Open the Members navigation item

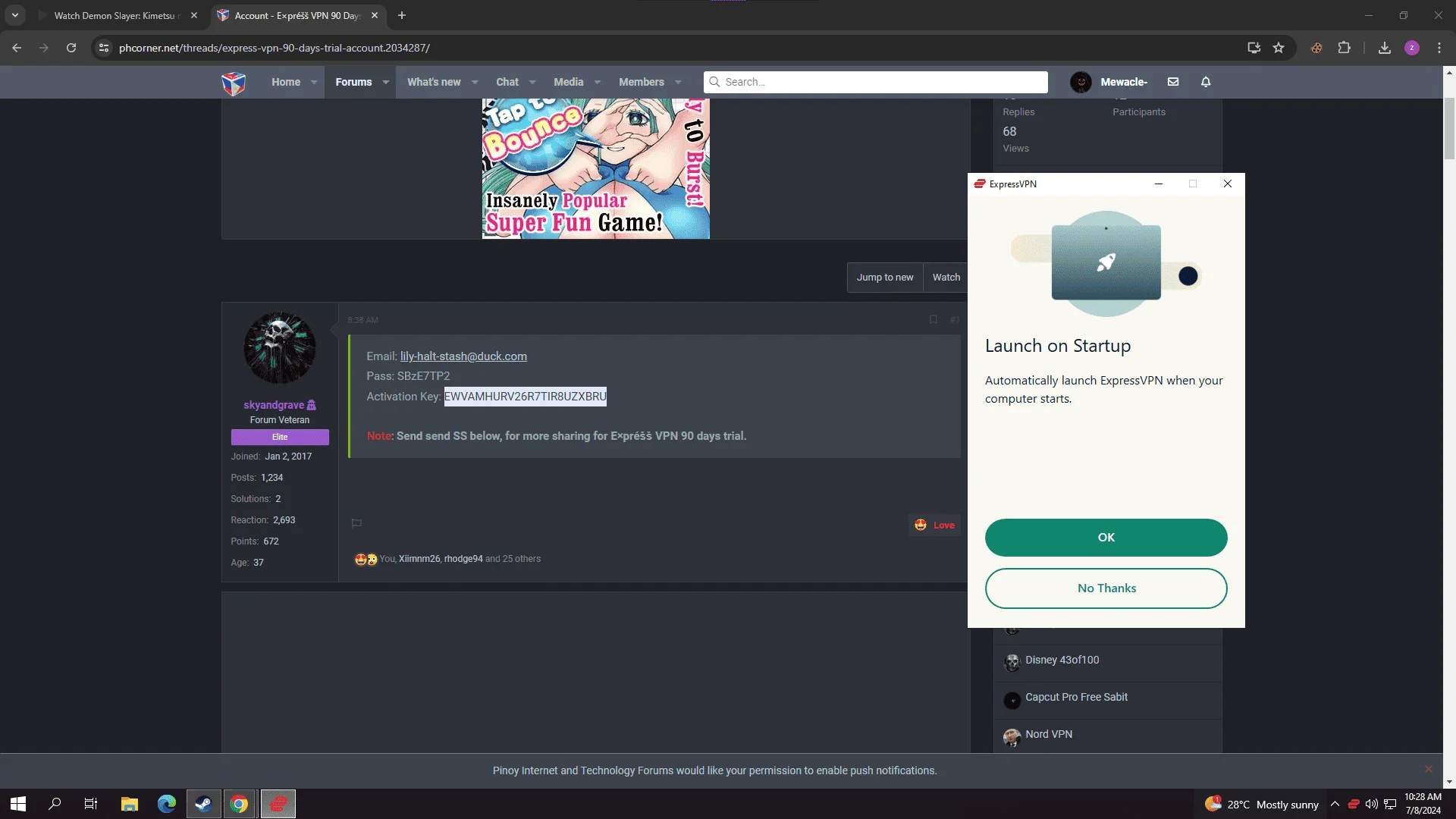642,82
